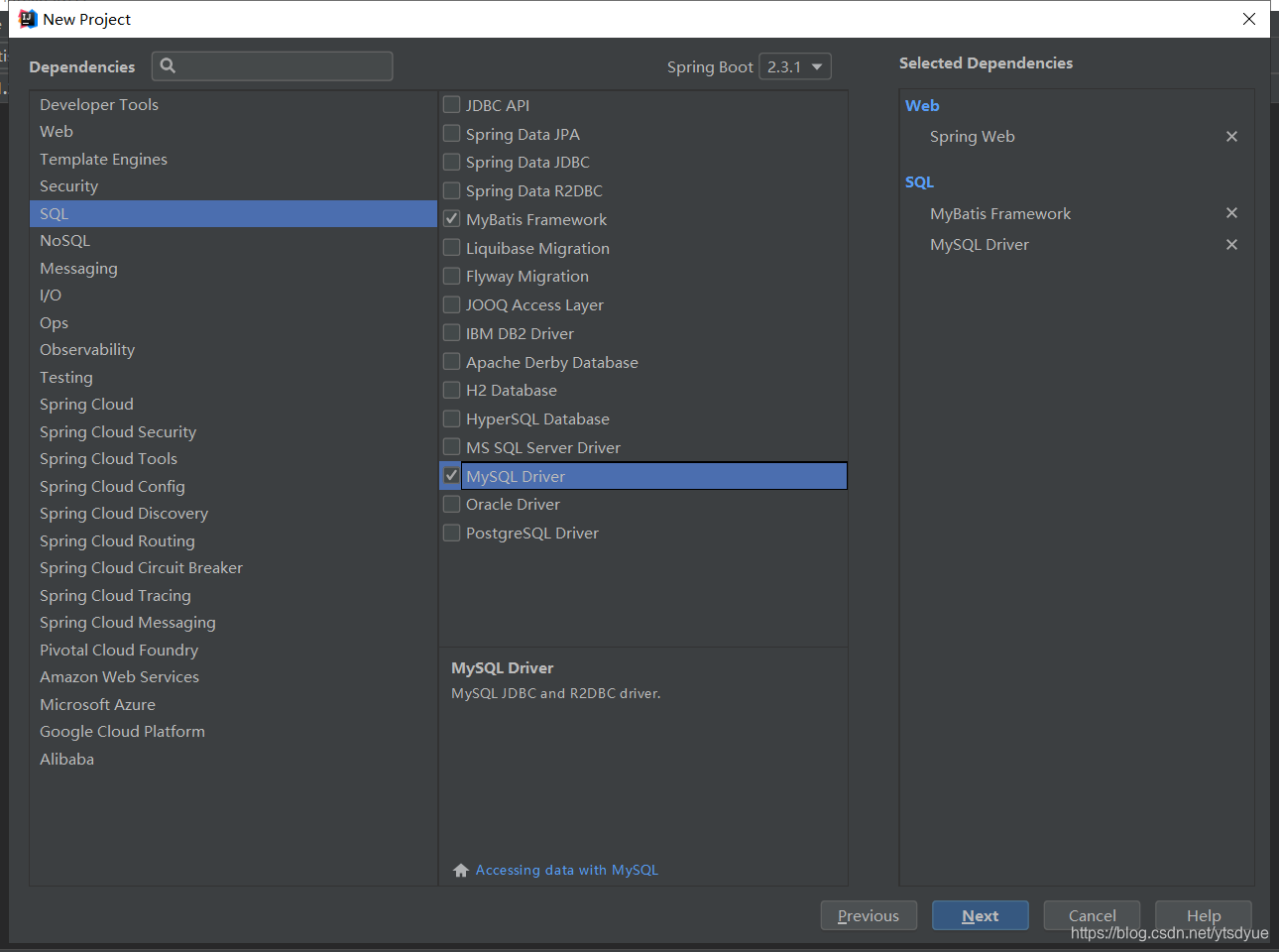1279x952 pixels.
Task: Remove MyBatis Framework from selected dependencies
Action: [x=1231, y=213]
